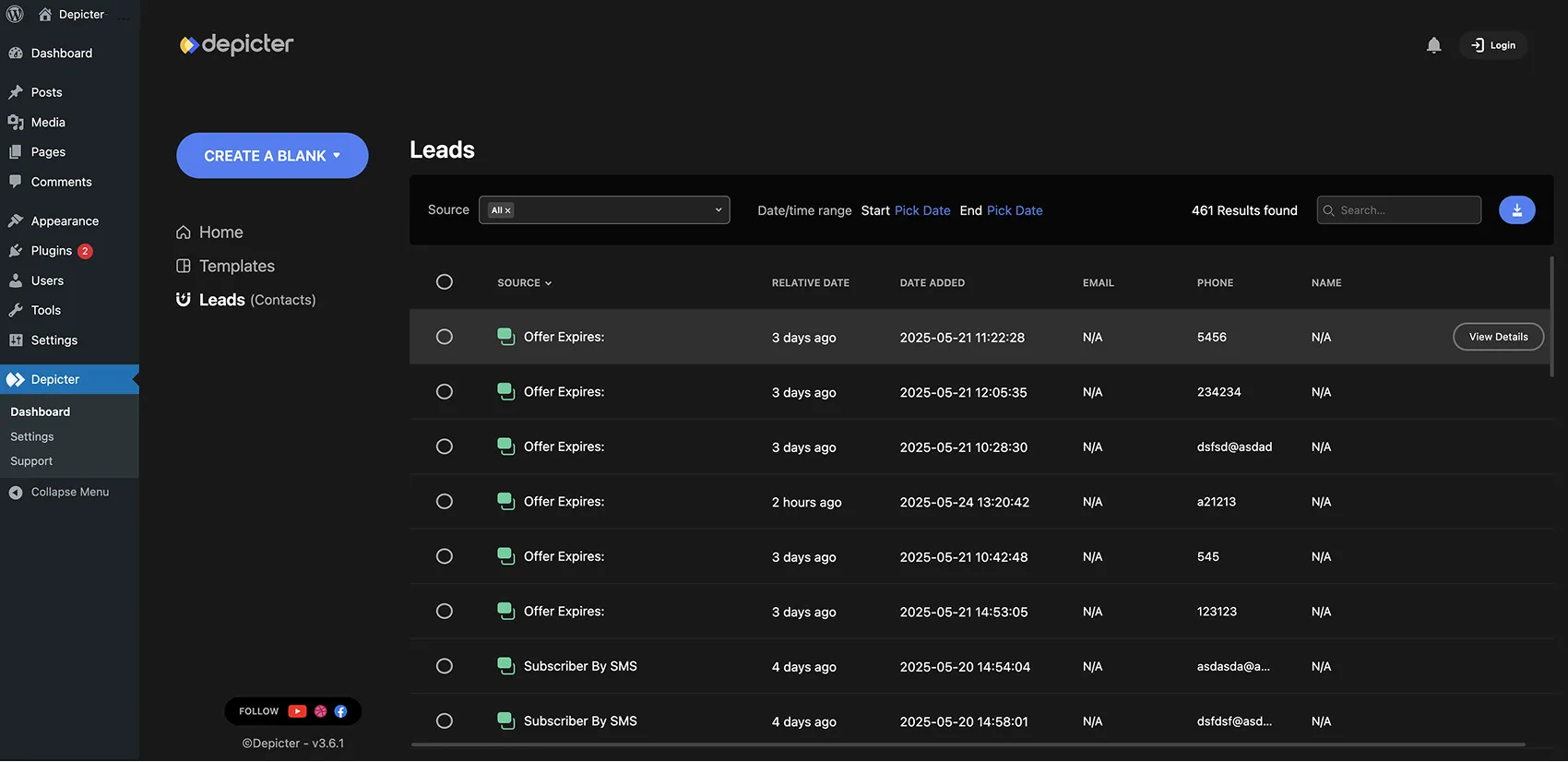Screen dimensions: 1568x762
Task: Focus the leads Search field
Action: pos(1398,210)
